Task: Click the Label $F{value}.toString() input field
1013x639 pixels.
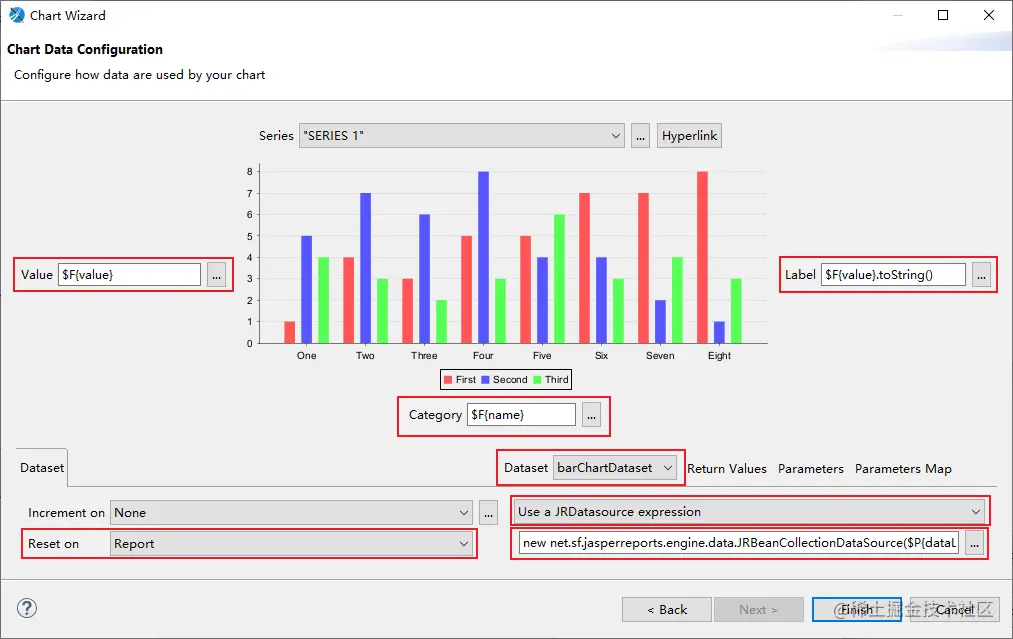Action: 893,275
